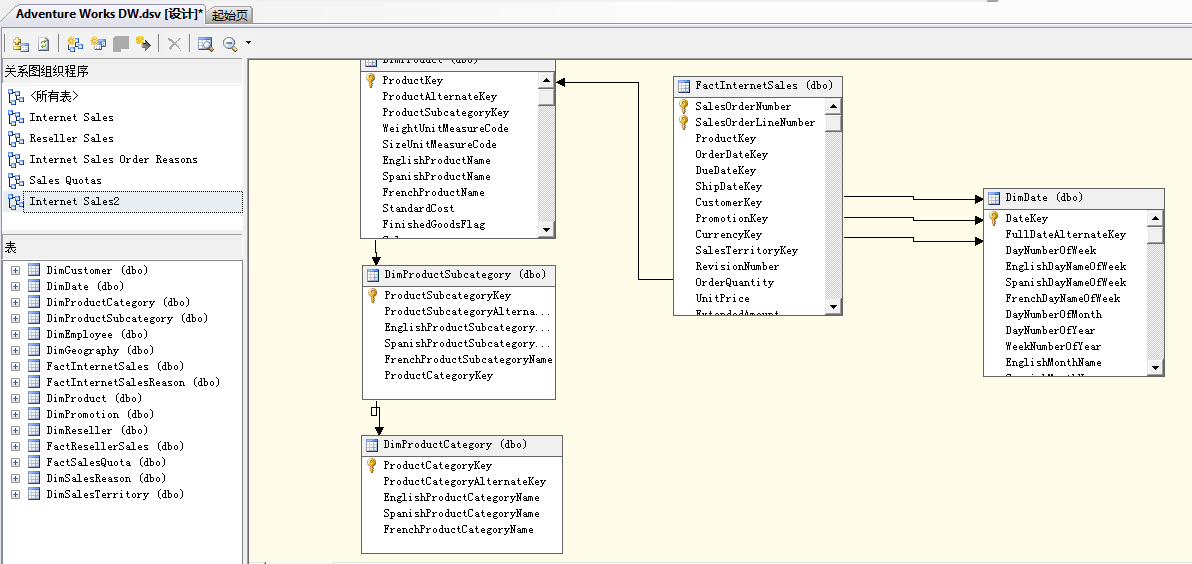Expand FactInternetSales (dbo) in the table list
This screenshot has width=1192, height=564.
(15, 366)
